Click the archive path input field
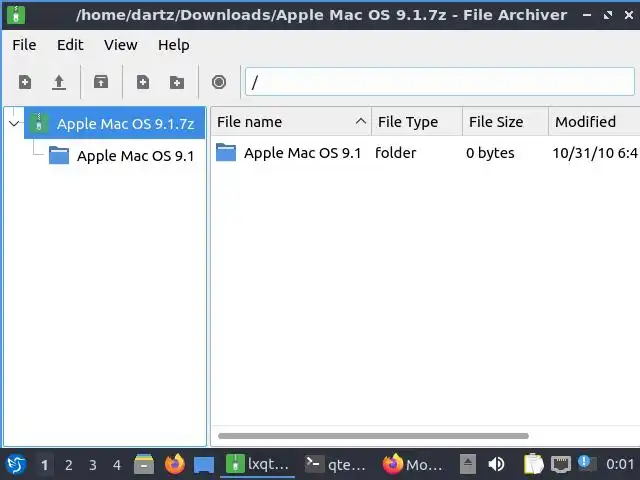This screenshot has height=480, width=640. [x=440, y=82]
